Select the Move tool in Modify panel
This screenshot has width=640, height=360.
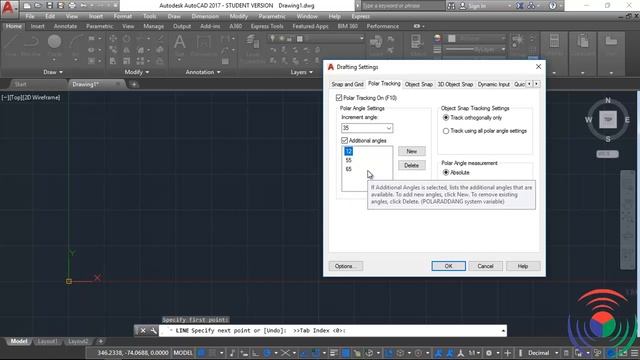point(113,39)
